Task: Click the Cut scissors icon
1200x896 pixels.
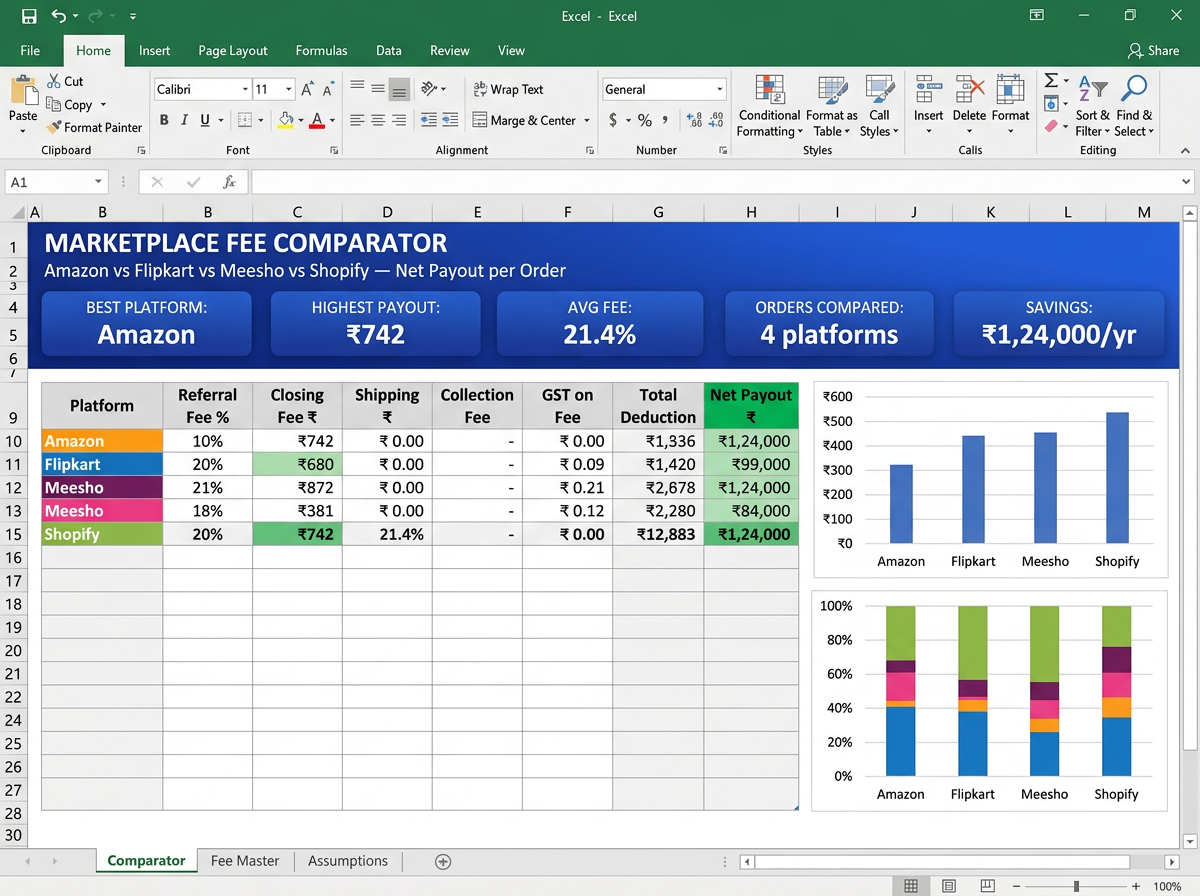Action: tap(54, 81)
